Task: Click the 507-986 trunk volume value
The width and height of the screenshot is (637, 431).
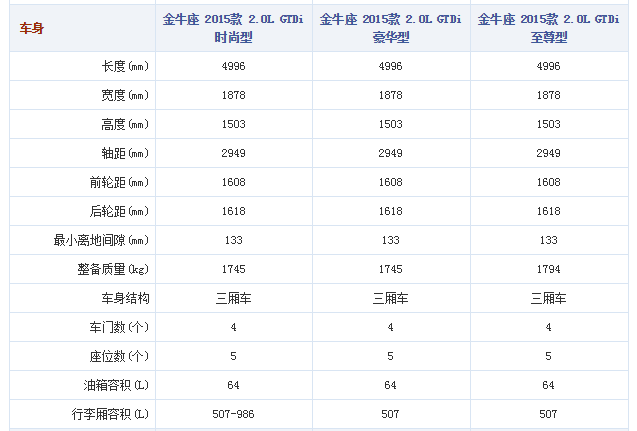Action: click(x=233, y=414)
